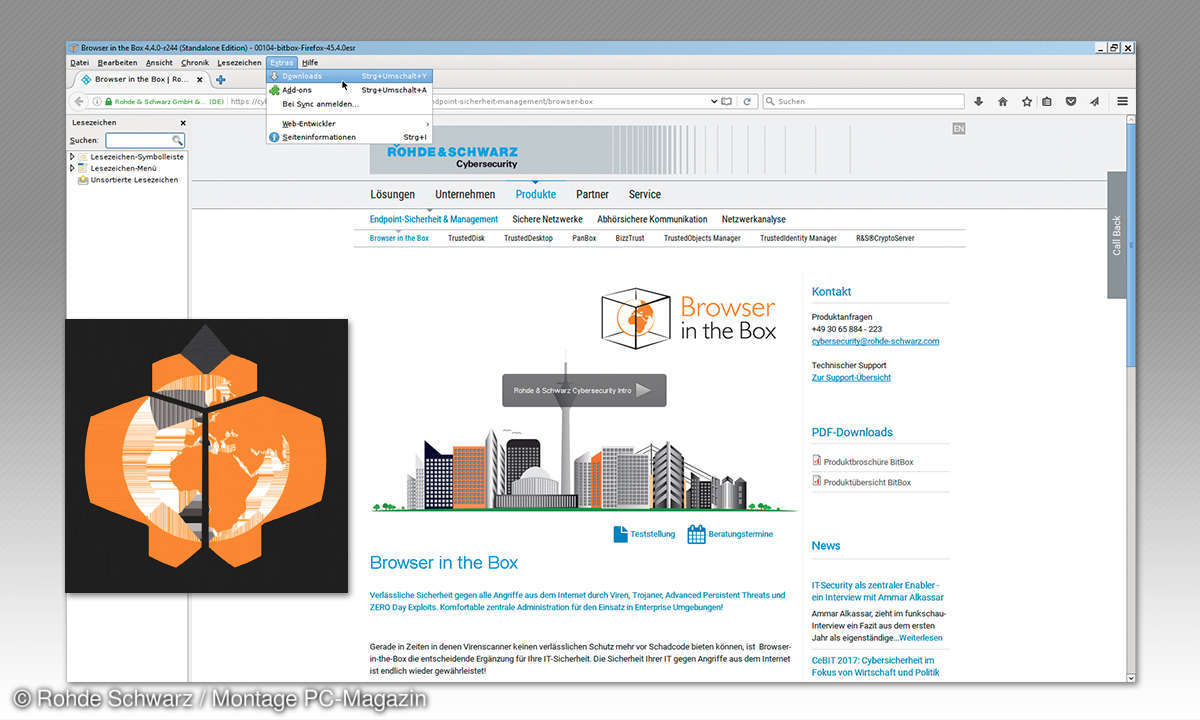Click the Weiterlesen news link
Screen dimensions: 1200x720
(919, 637)
